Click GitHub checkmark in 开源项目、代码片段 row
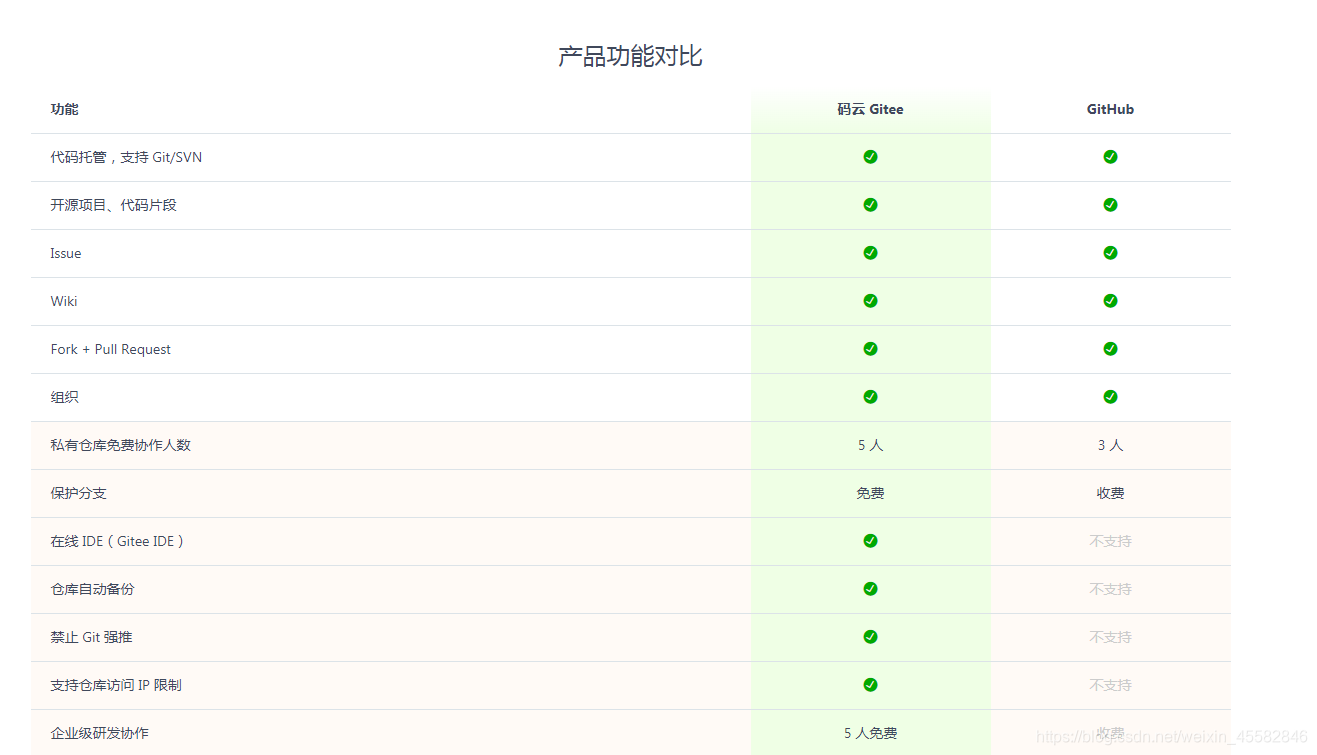This screenshot has height=755, width=1317. point(1110,205)
